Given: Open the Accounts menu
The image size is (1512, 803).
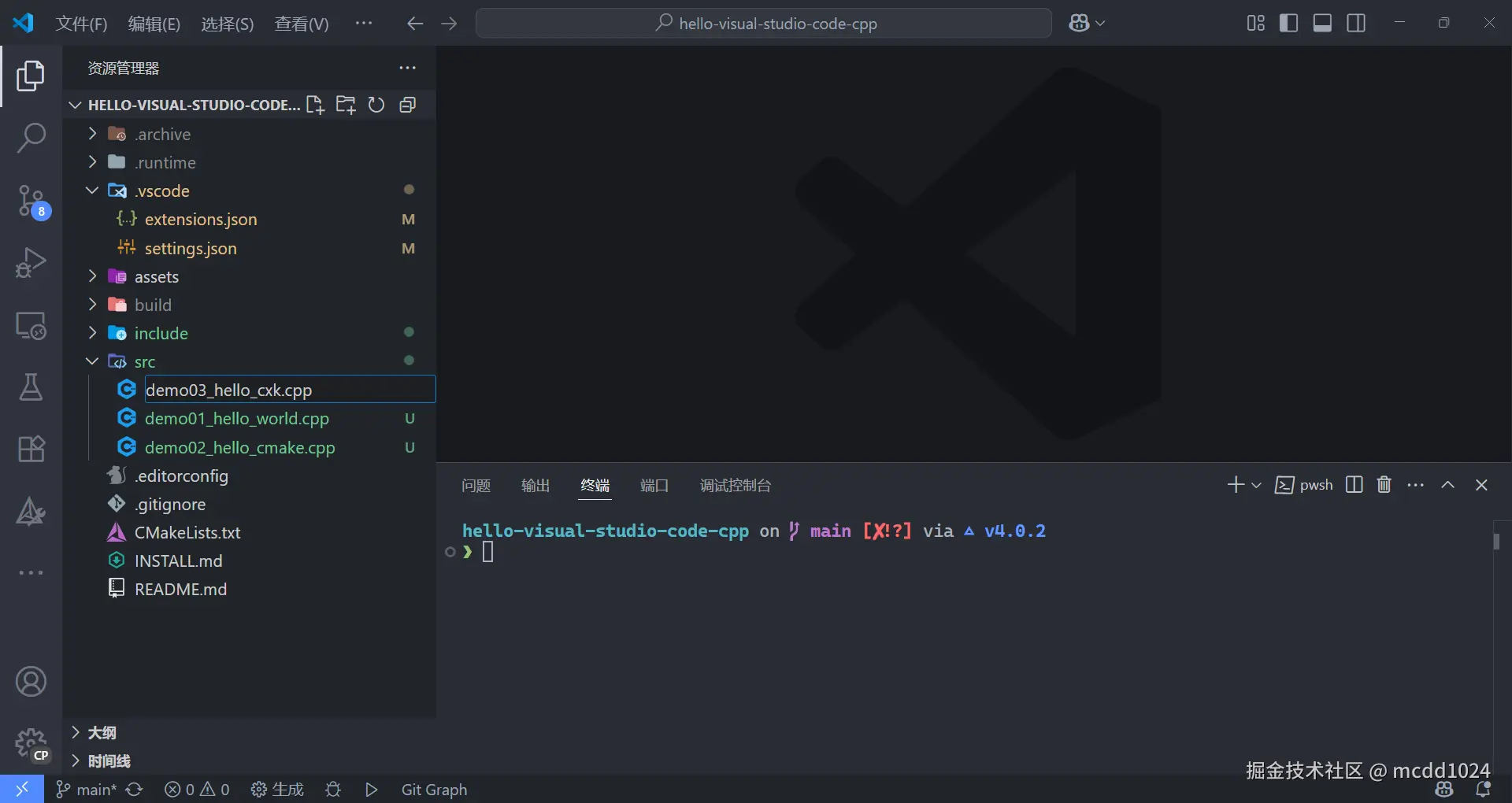Looking at the screenshot, I should point(31,682).
